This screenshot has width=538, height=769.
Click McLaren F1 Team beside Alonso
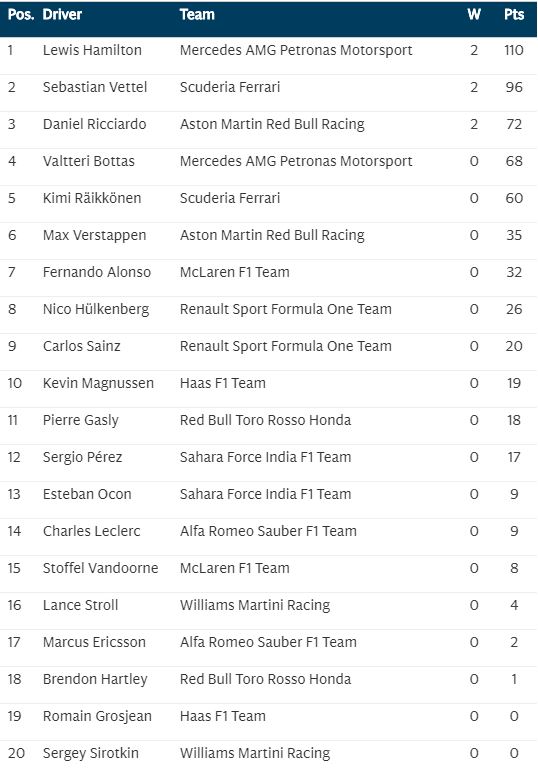coord(234,272)
